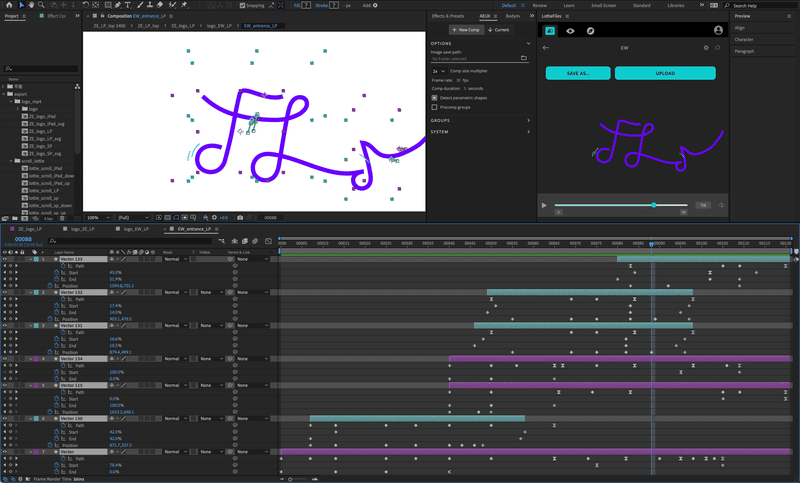The height and width of the screenshot is (483, 800).
Task: Open the viewer magnification 100% dropdown
Action: click(x=98, y=217)
